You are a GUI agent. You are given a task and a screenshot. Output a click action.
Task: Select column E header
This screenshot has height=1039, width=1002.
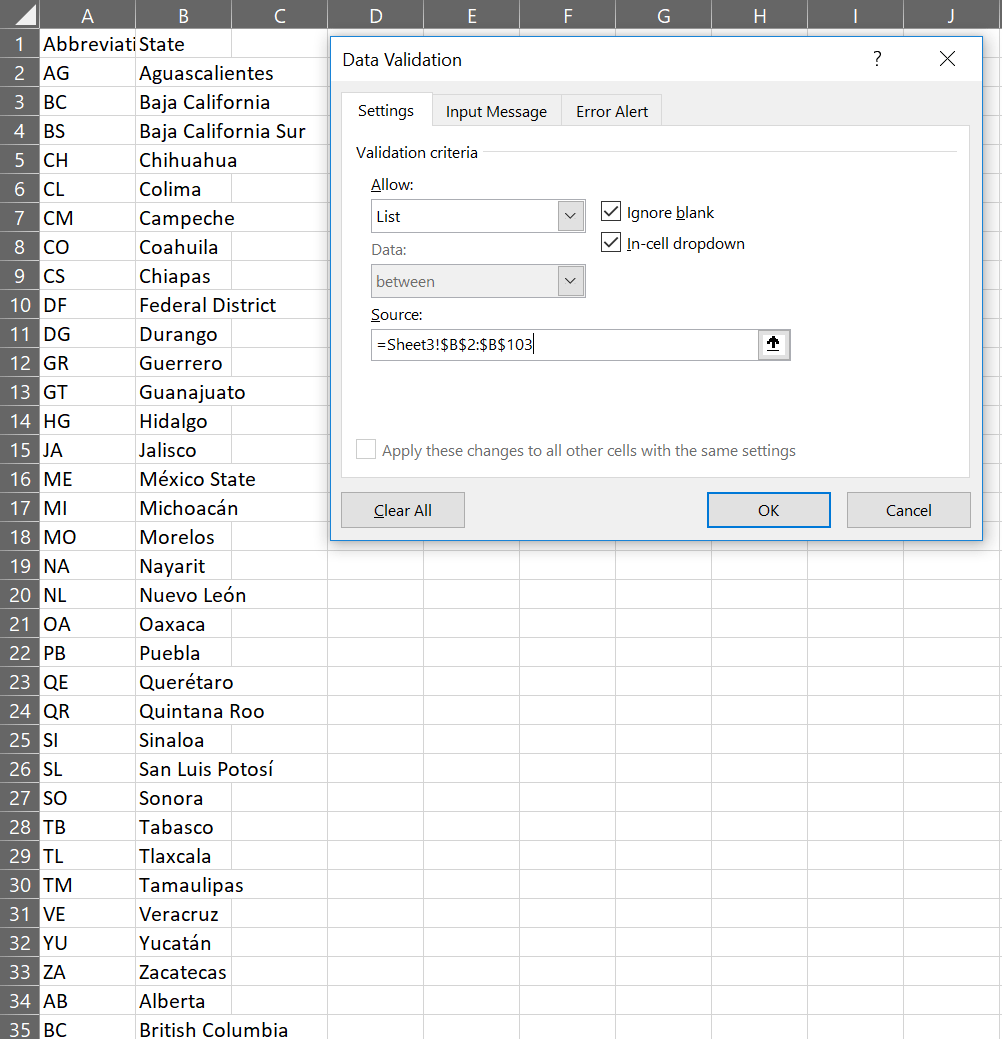pyautogui.click(x=471, y=14)
